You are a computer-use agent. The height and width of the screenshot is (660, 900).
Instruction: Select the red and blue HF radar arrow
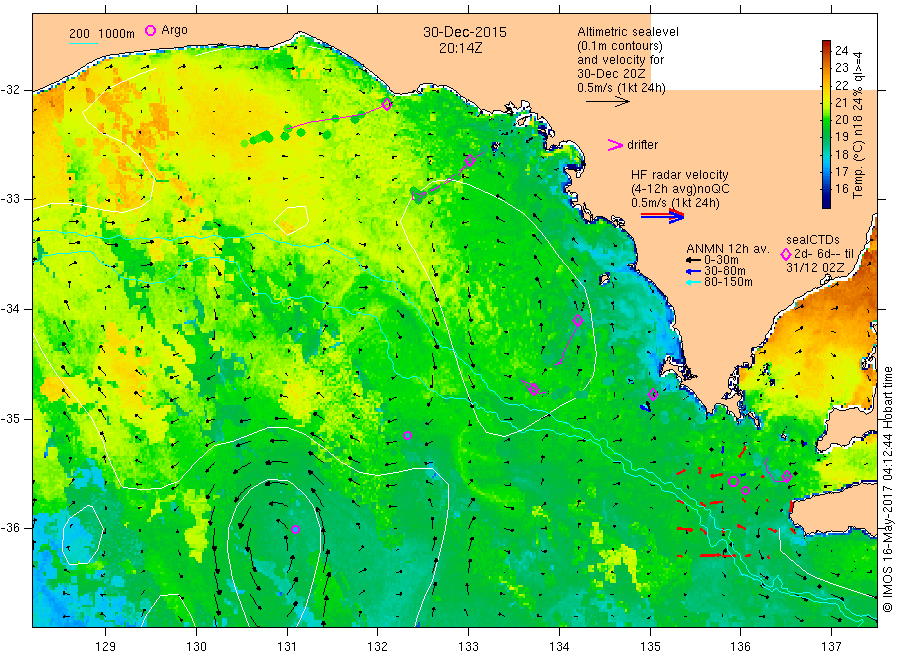coord(662,216)
